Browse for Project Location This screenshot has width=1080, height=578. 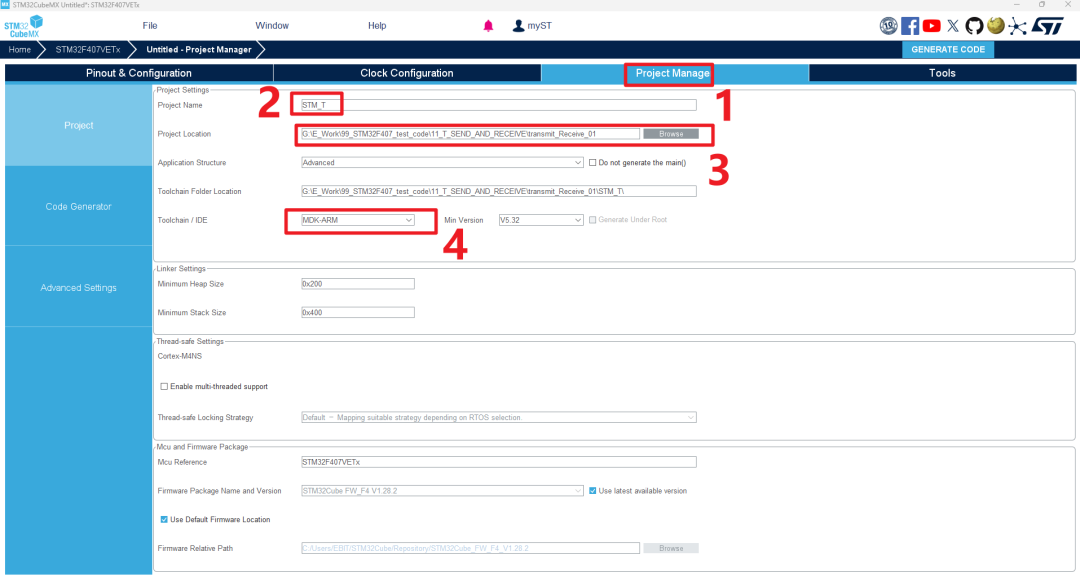coord(671,134)
